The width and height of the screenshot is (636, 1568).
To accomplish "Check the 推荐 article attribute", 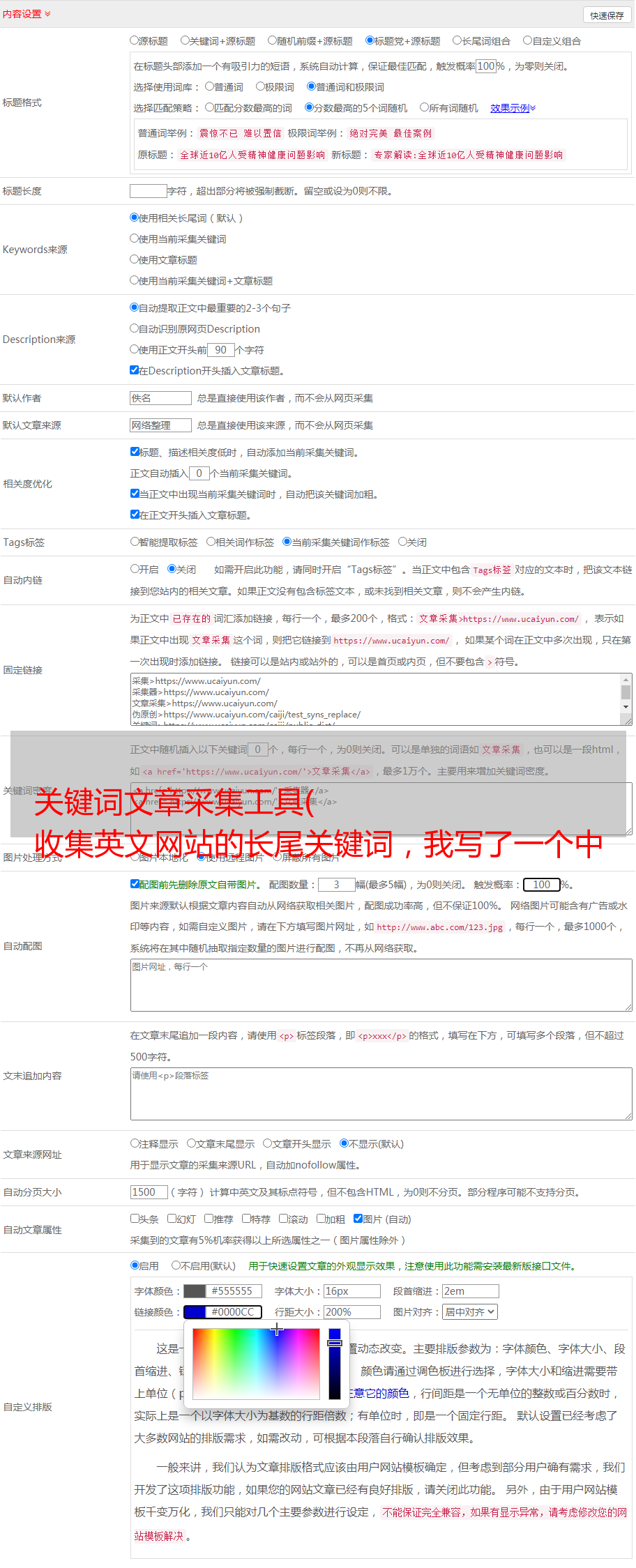I will coord(209,1219).
